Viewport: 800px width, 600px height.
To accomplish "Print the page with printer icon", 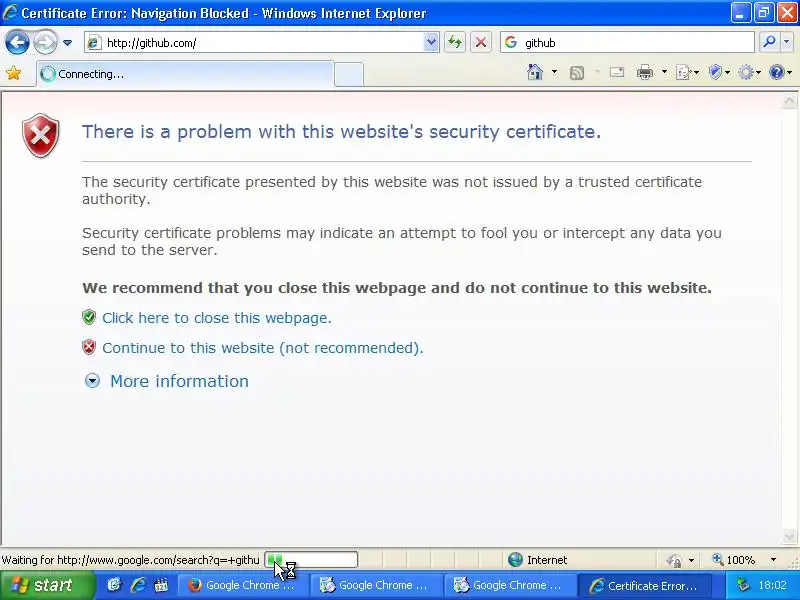I will 645,72.
